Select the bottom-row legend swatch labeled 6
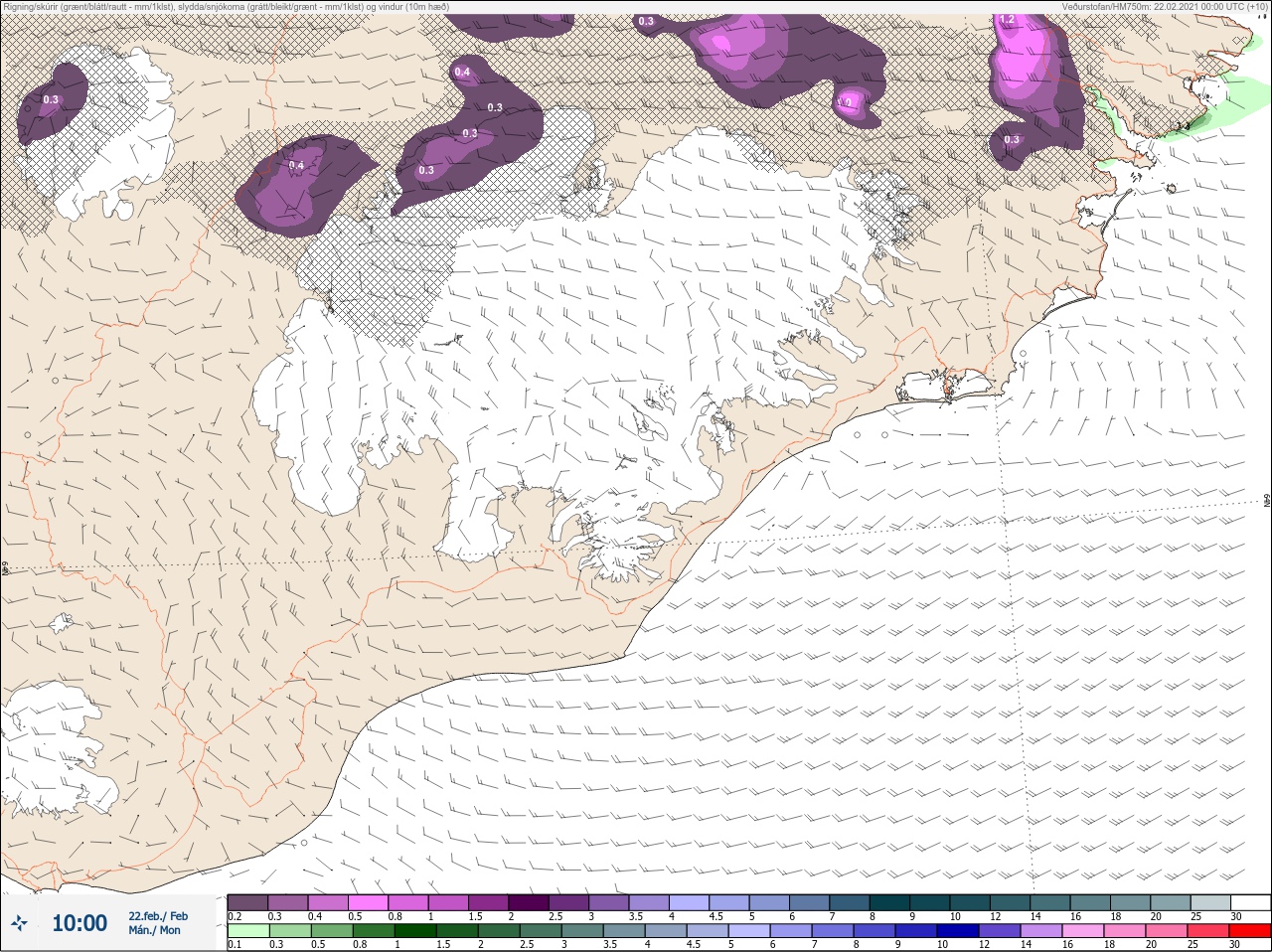 coord(790,931)
